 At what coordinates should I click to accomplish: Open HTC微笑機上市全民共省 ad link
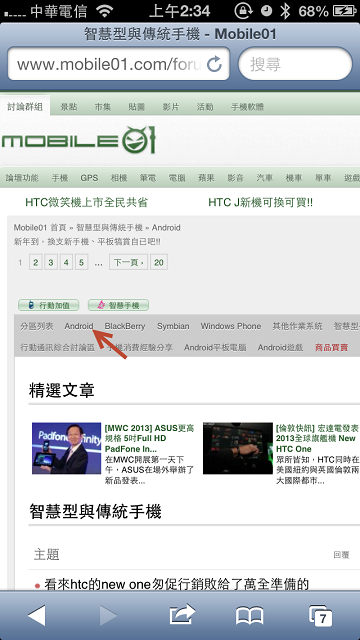(86, 202)
